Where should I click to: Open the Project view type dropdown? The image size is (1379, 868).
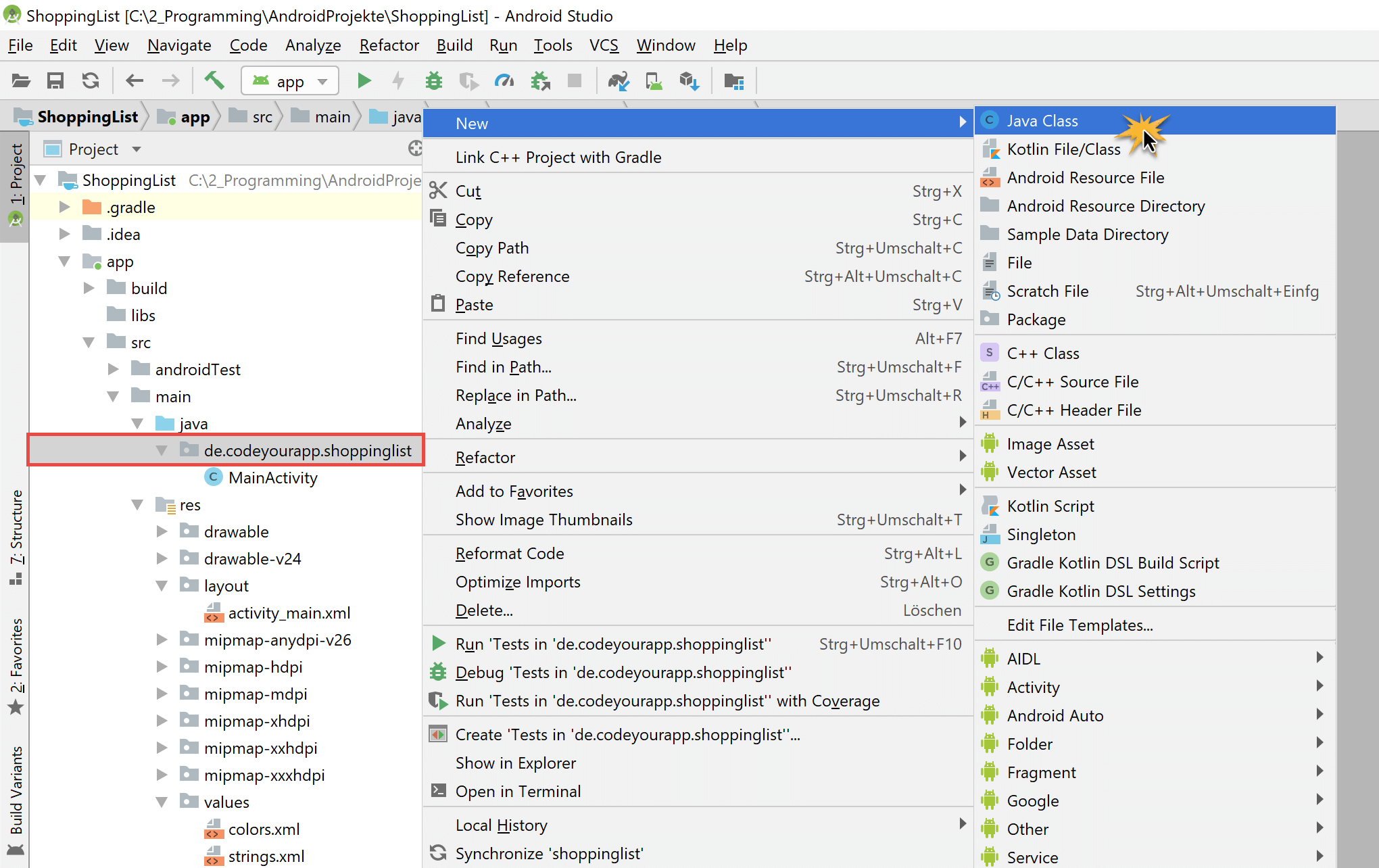[137, 149]
